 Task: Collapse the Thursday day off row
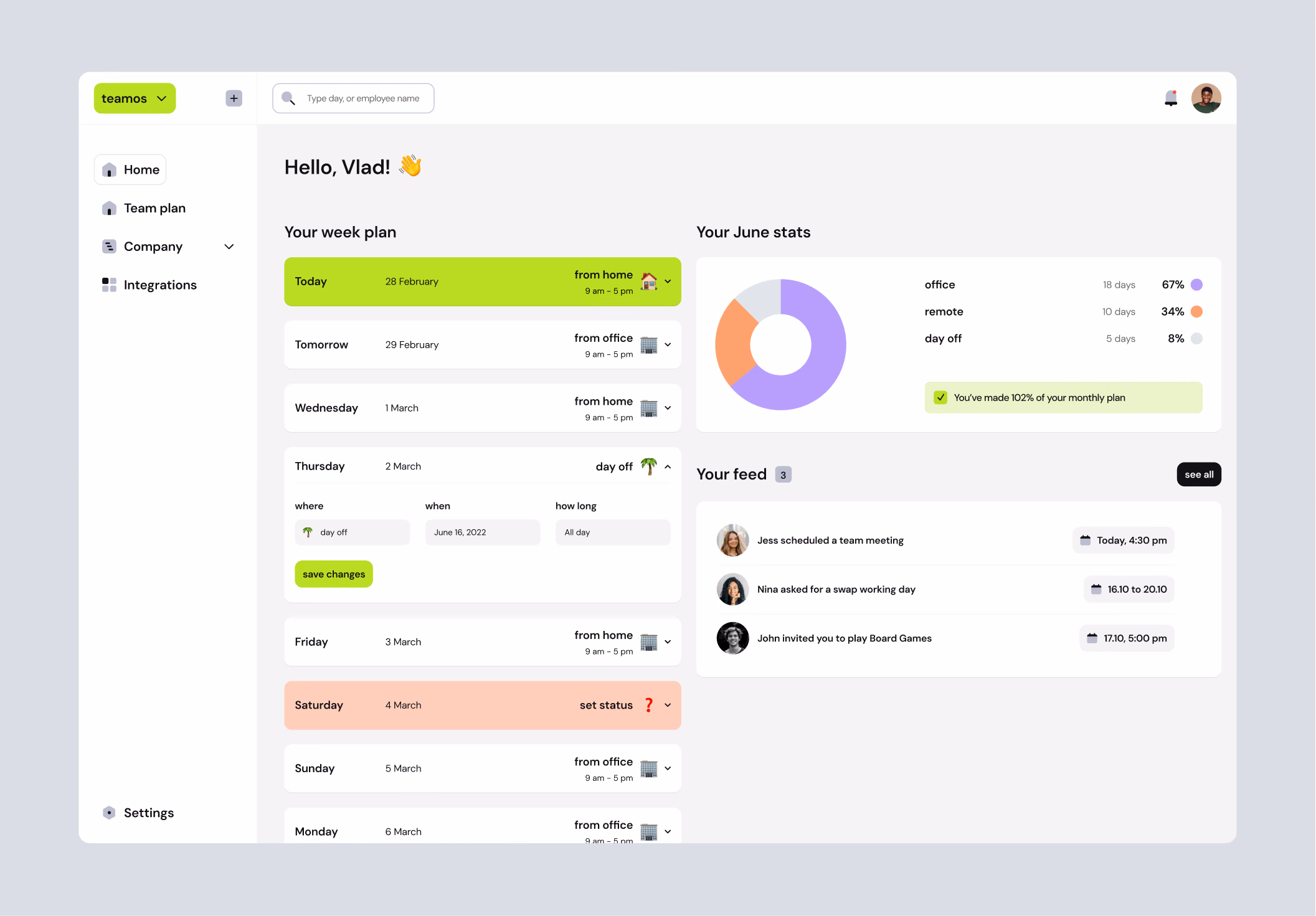[x=668, y=466]
